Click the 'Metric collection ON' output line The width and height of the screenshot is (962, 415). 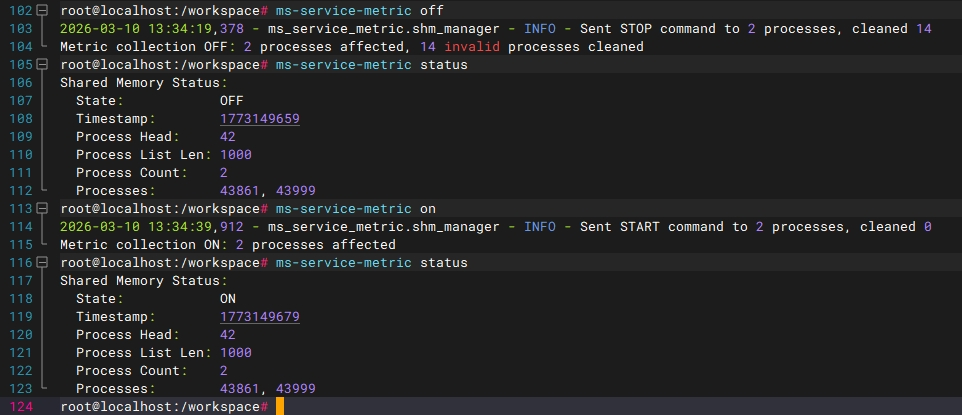click(228, 245)
